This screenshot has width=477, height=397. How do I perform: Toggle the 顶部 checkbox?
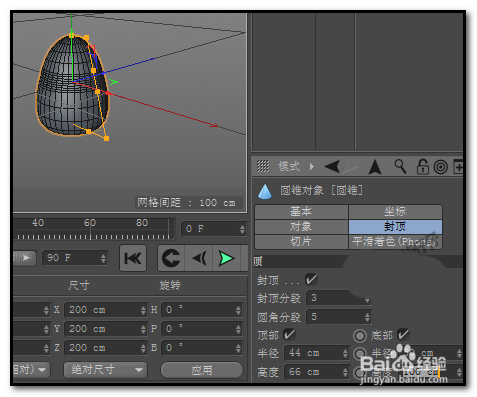[x=289, y=334]
